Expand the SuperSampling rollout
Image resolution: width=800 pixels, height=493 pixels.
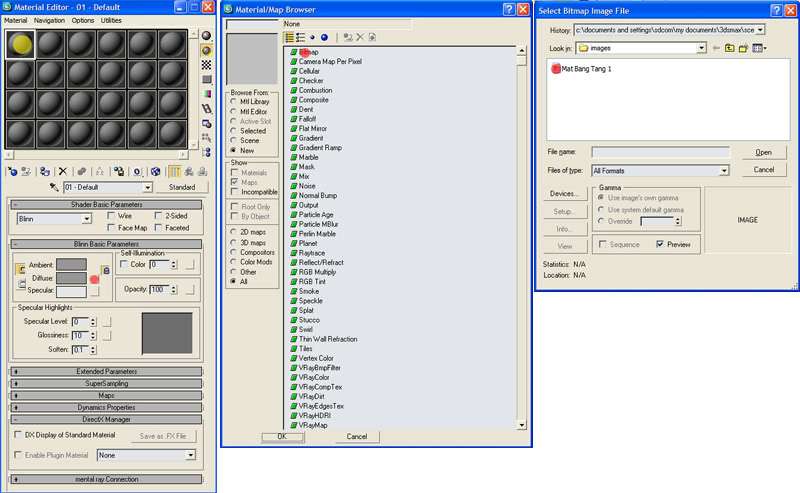(x=106, y=383)
